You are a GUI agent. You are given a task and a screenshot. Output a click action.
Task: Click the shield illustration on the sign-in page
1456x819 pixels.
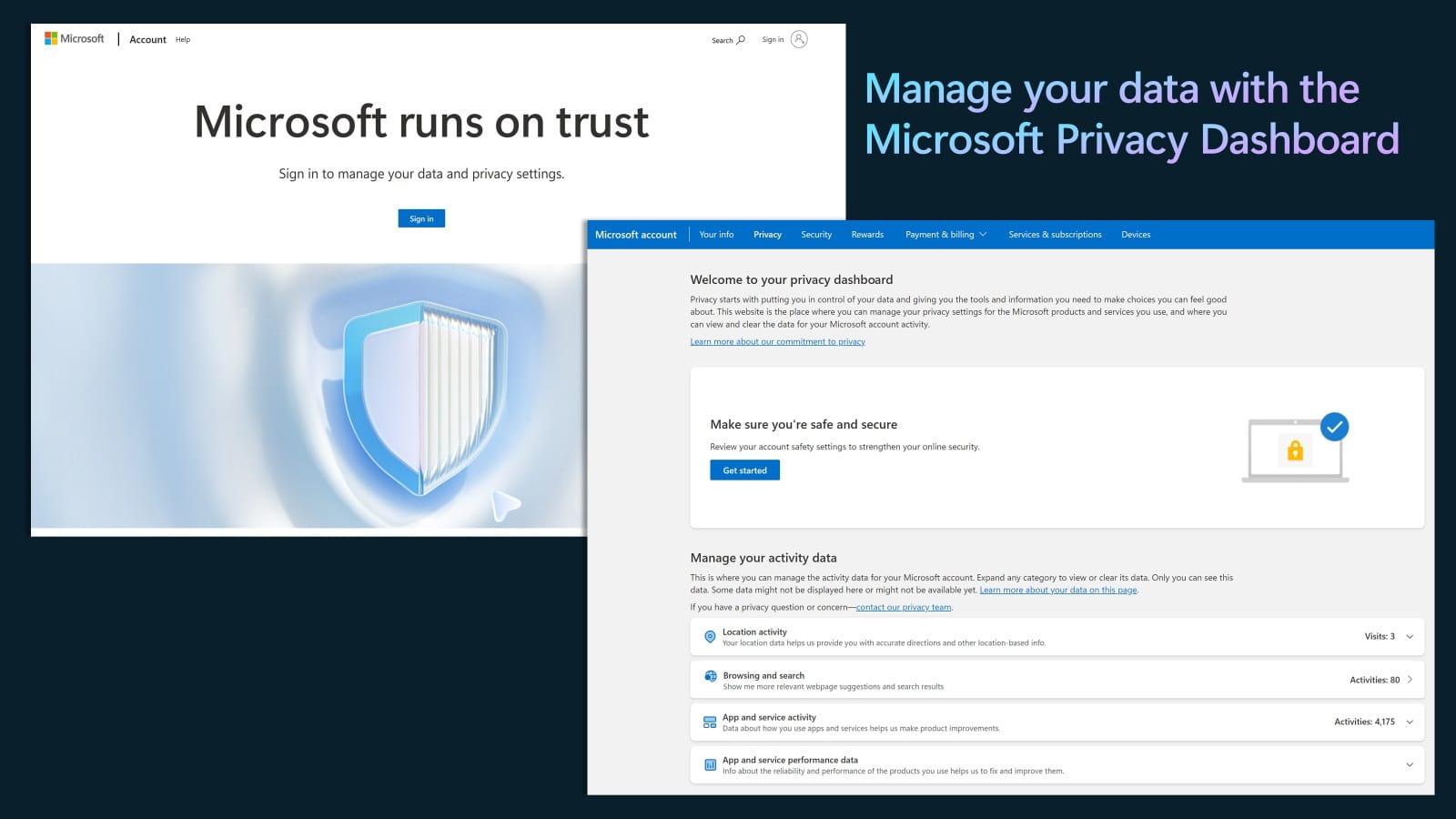[x=425, y=397]
